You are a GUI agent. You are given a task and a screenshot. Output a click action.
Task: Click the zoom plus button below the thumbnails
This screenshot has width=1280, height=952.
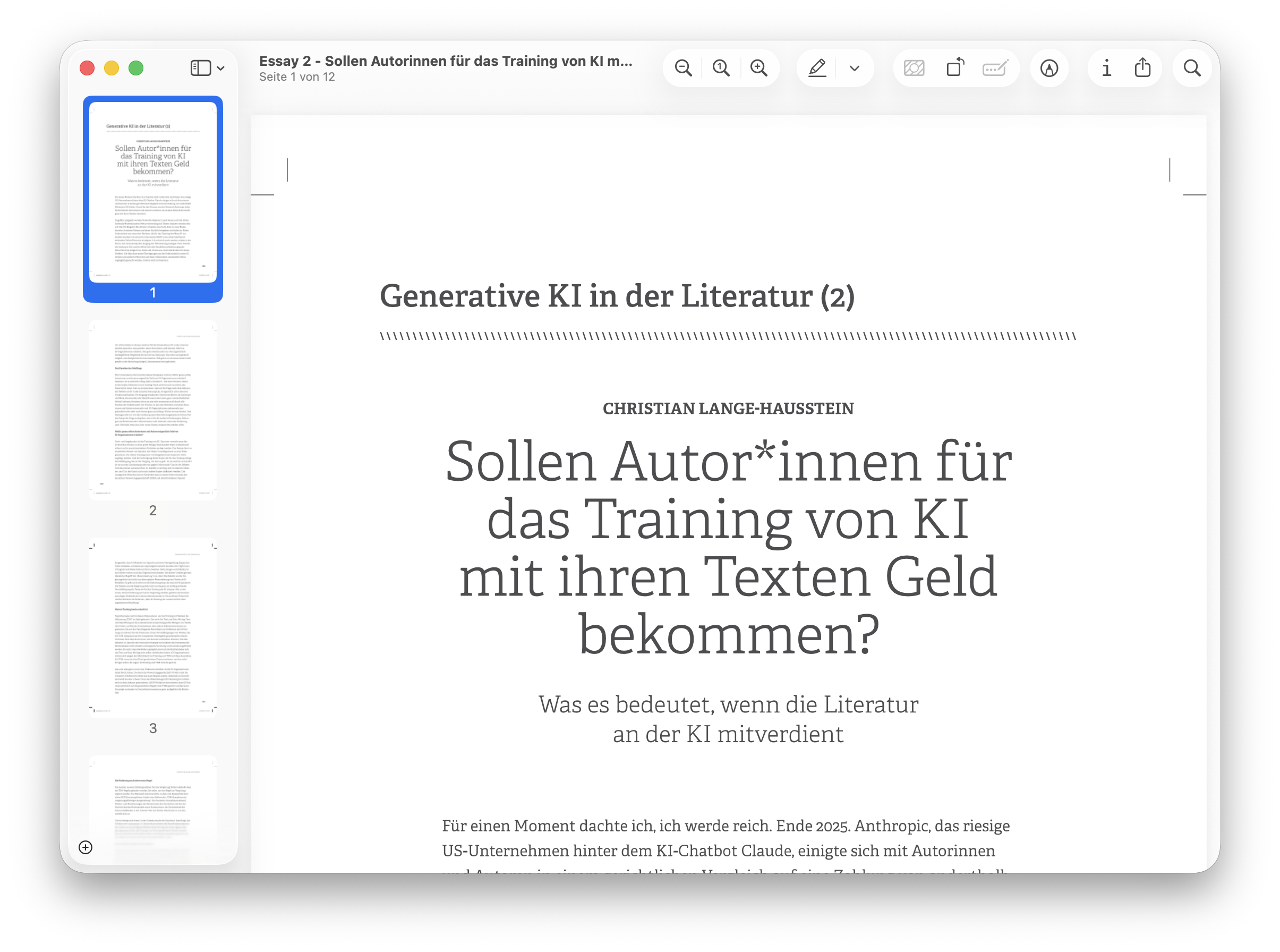tap(87, 848)
